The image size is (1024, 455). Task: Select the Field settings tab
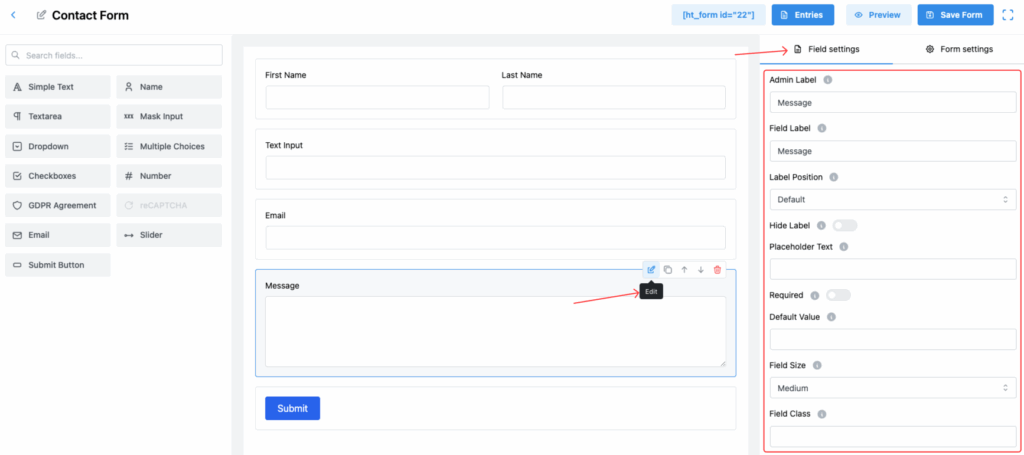(826, 49)
